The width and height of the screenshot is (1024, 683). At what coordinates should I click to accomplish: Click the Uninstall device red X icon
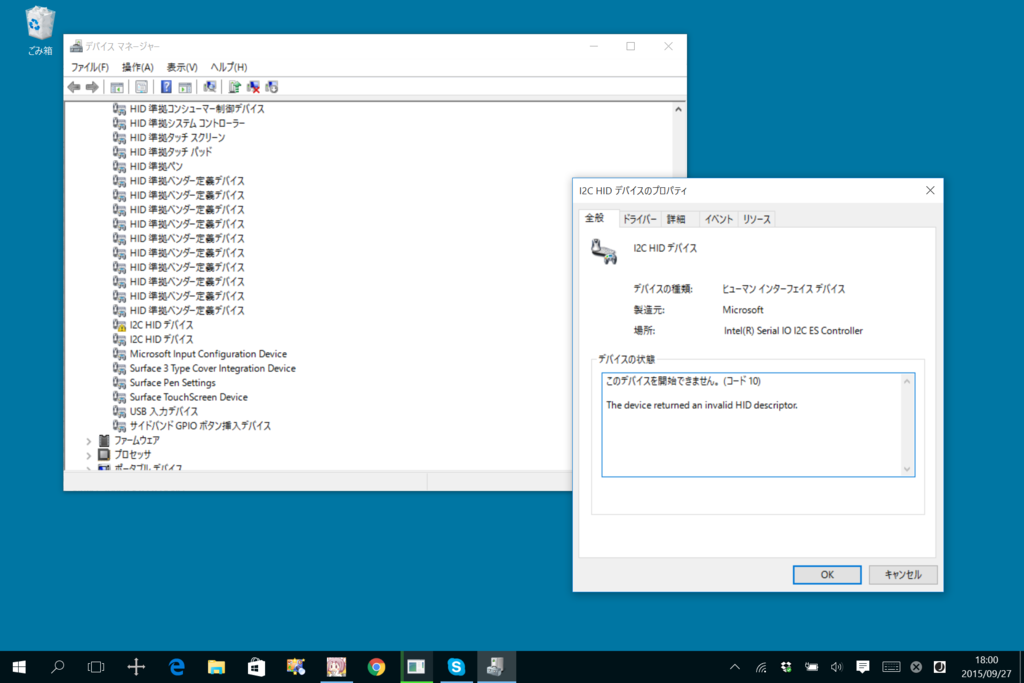(253, 87)
